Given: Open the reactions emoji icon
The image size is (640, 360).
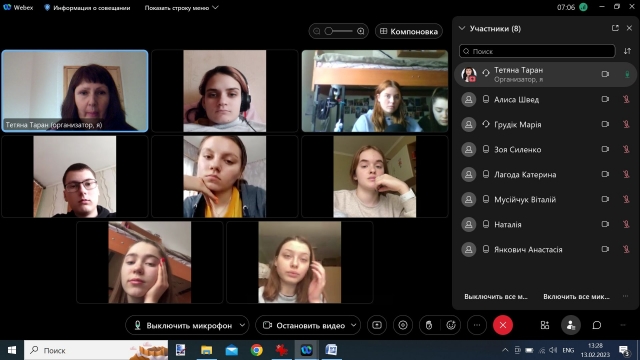Looking at the screenshot, I should [x=451, y=325].
